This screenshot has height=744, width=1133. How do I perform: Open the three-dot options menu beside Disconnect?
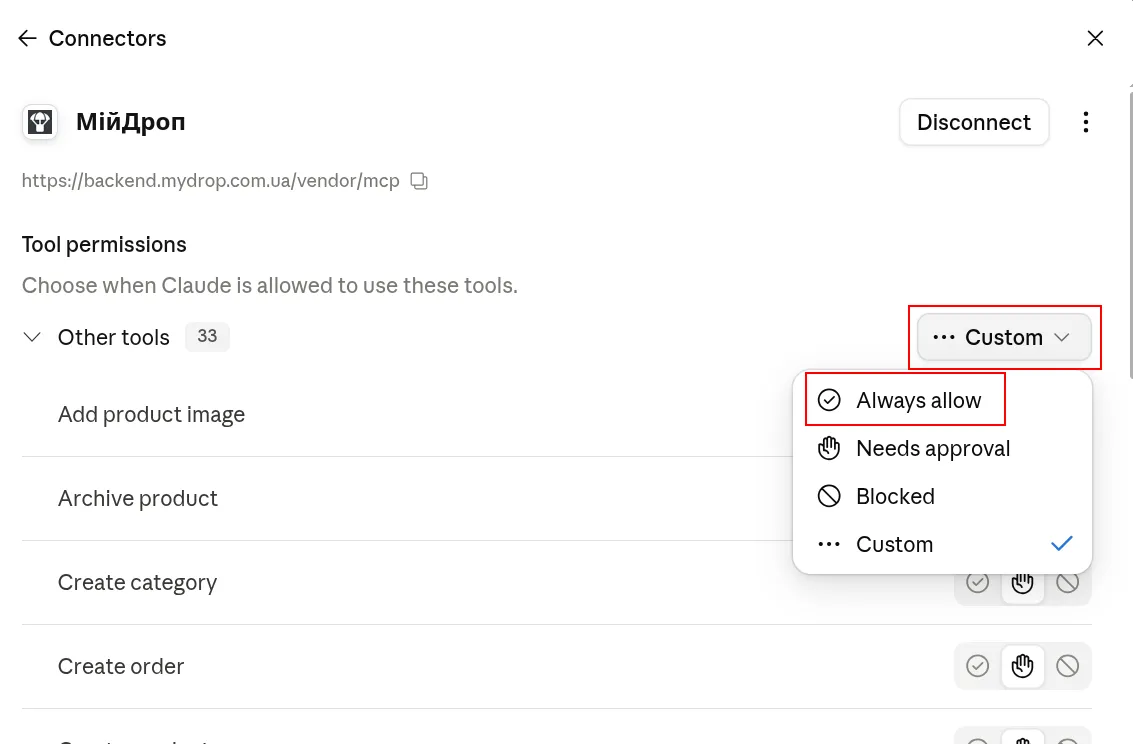1085,122
